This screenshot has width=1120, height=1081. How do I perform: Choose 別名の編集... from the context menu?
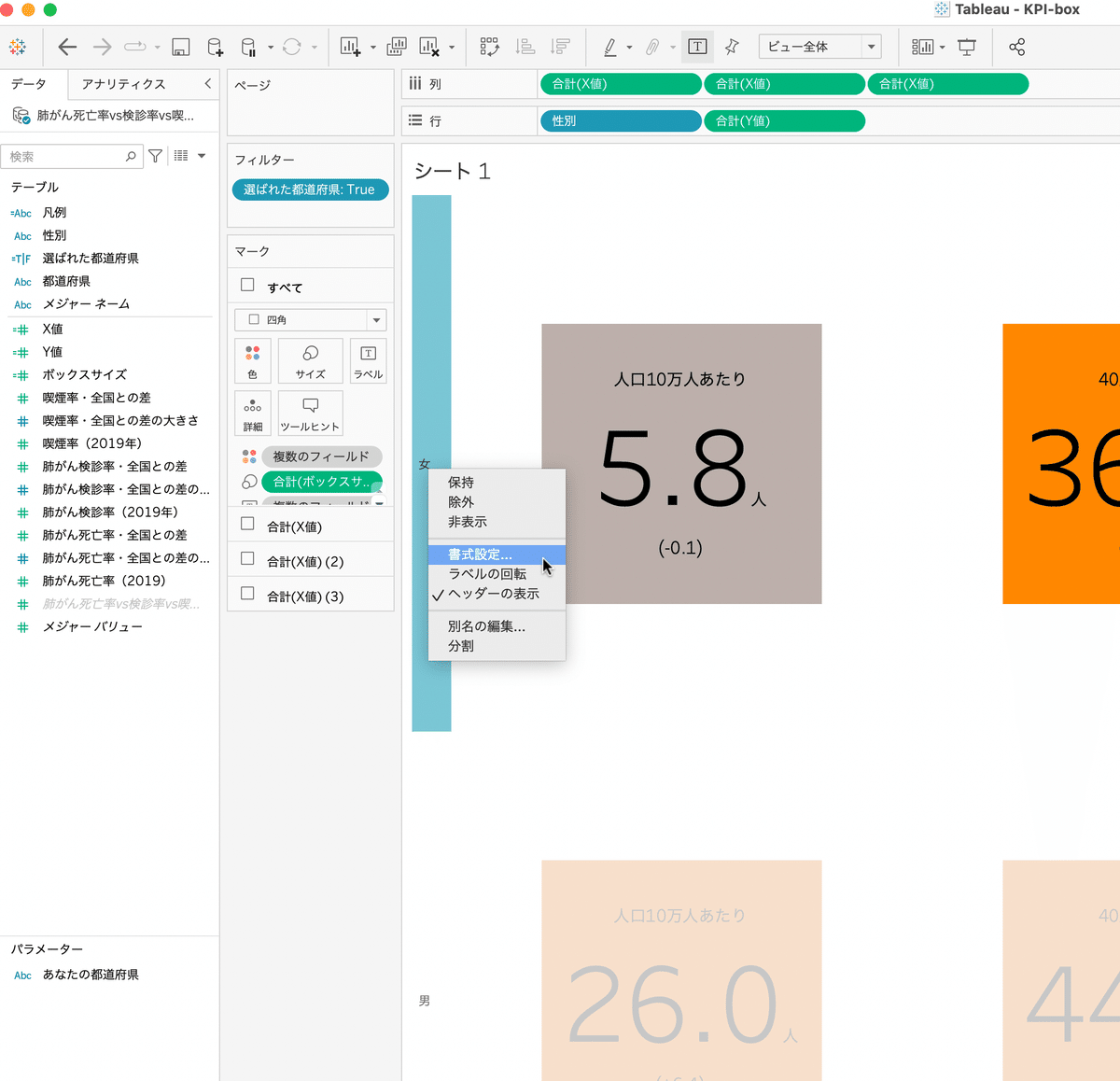[497, 626]
